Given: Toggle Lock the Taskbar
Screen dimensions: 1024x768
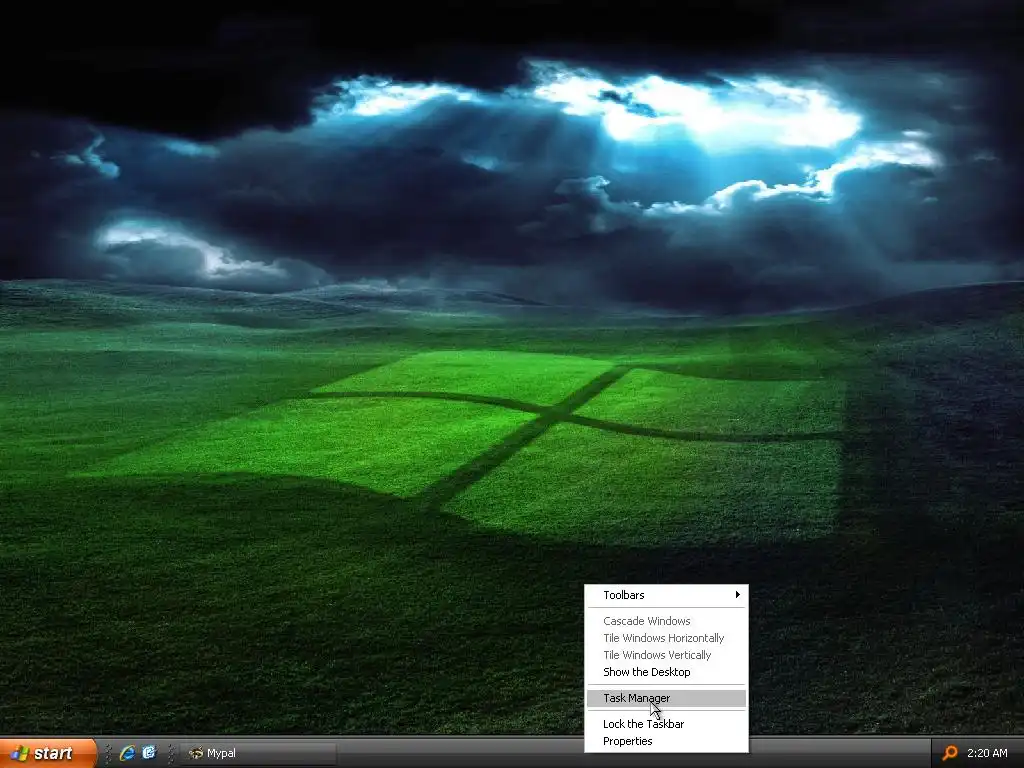Looking at the screenshot, I should tap(666, 724).
